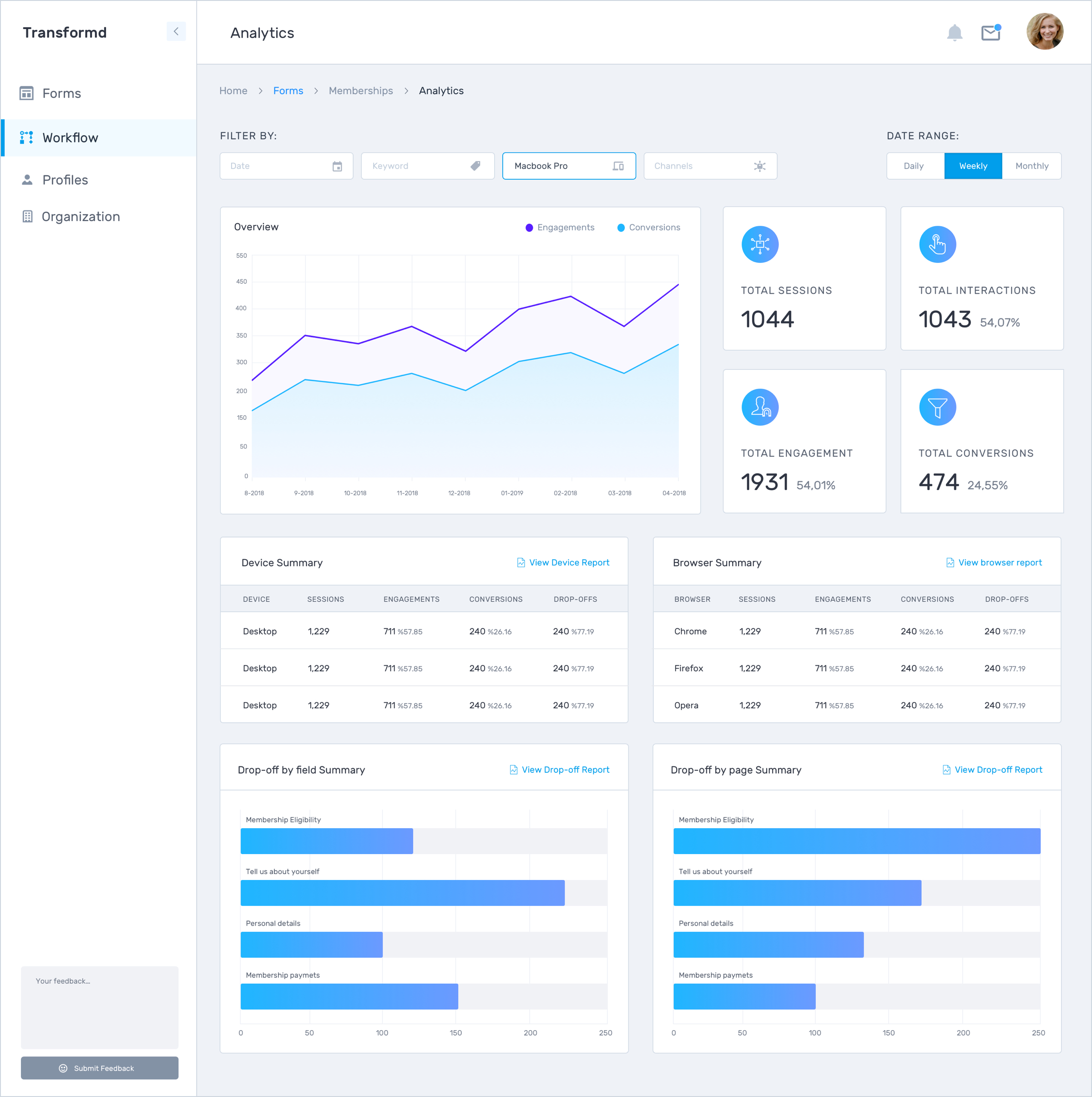Open the mail envelope icon
The height and width of the screenshot is (1097, 1092).
pyautogui.click(x=990, y=33)
